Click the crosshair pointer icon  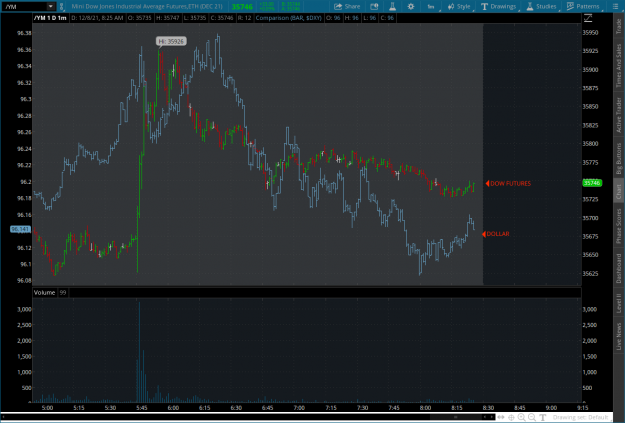point(511,417)
